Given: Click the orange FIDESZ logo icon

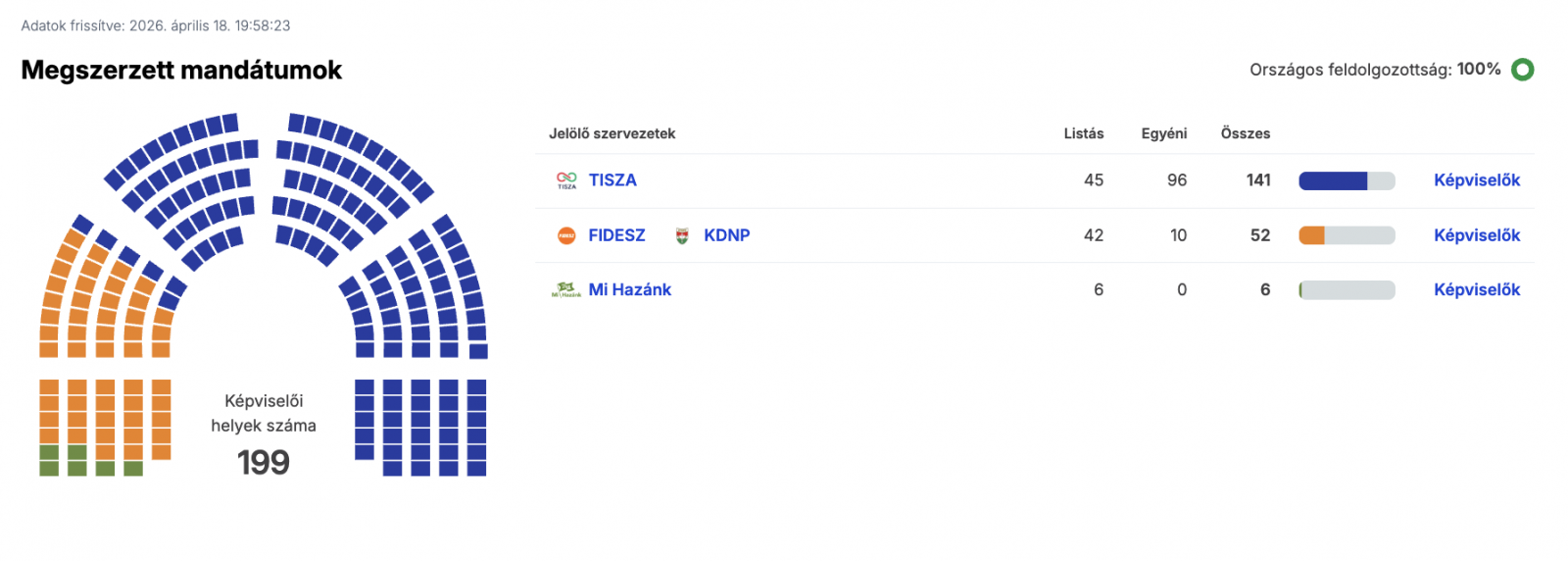Looking at the screenshot, I should (566, 235).
